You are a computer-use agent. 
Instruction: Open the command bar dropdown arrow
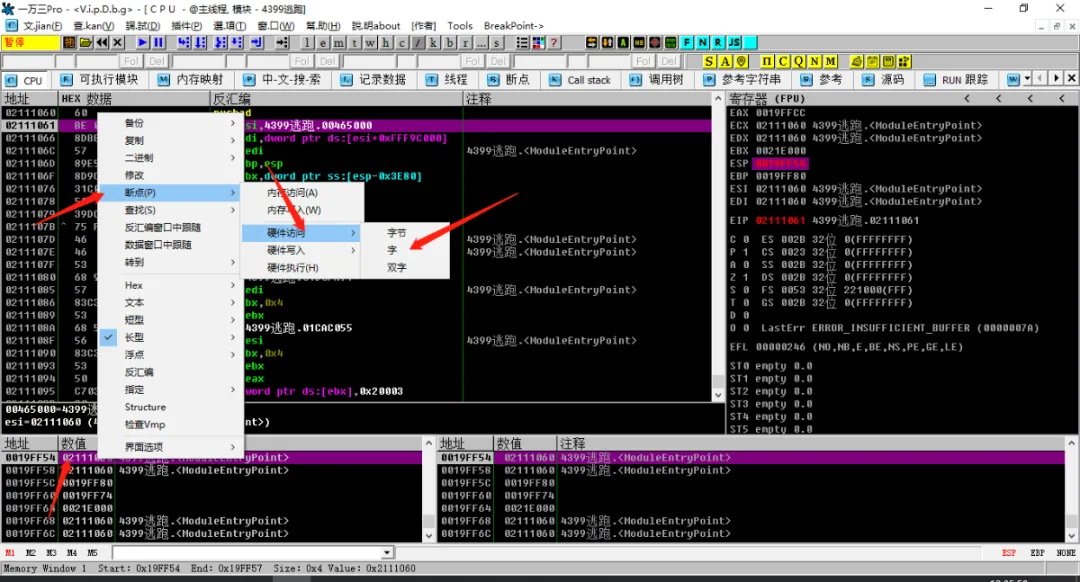click(387, 552)
